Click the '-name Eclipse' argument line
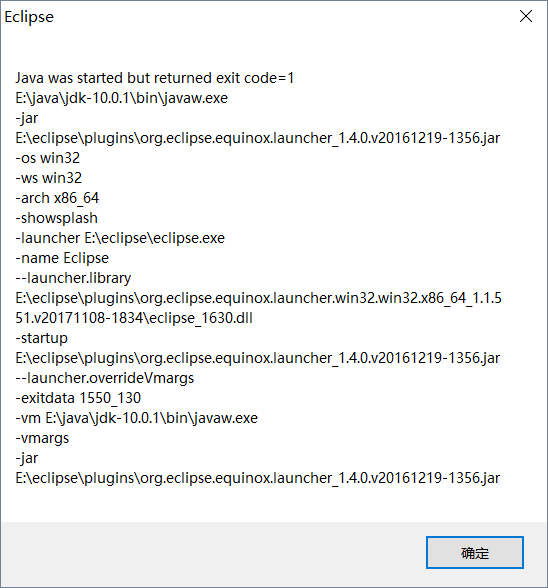This screenshot has height=588, width=548. [x=62, y=258]
